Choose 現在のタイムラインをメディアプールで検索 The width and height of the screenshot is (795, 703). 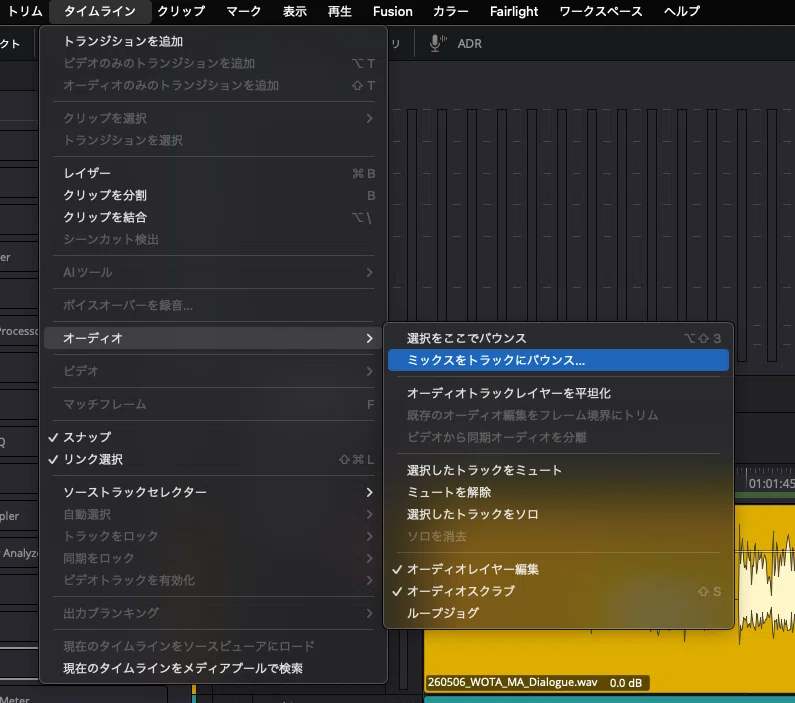click(213, 668)
